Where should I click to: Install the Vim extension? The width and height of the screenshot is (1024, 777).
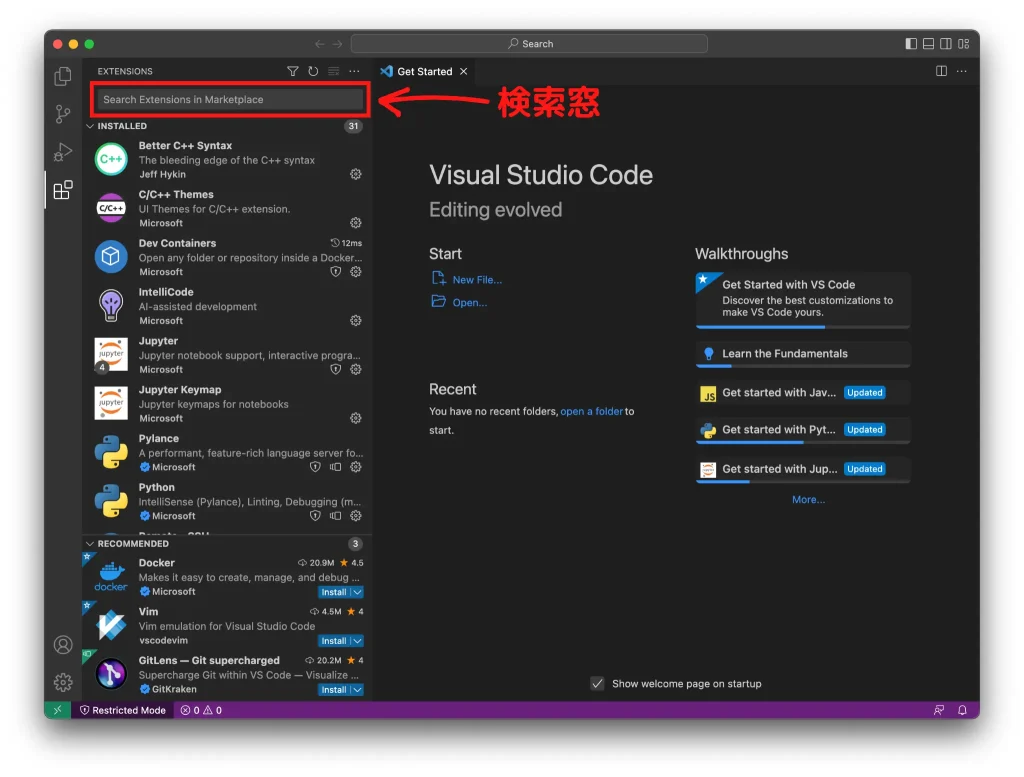click(x=334, y=641)
